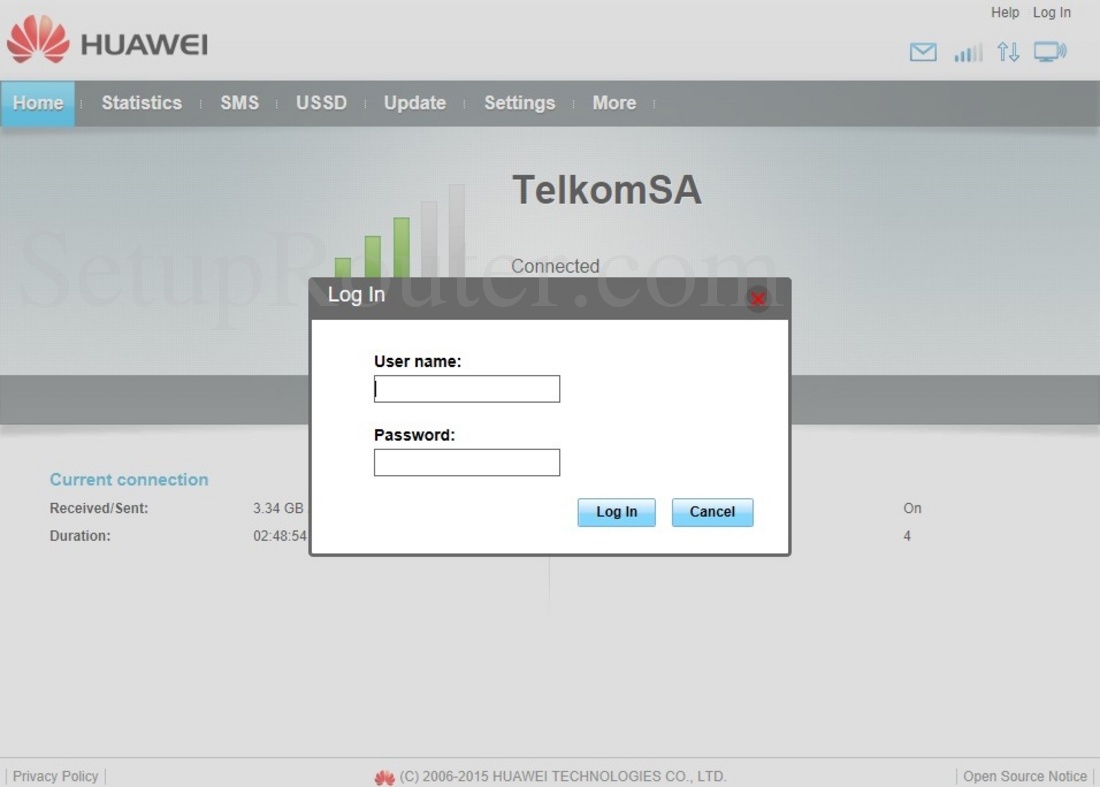Open the SMS menu item
Viewport: 1100px width, 787px height.
point(240,103)
